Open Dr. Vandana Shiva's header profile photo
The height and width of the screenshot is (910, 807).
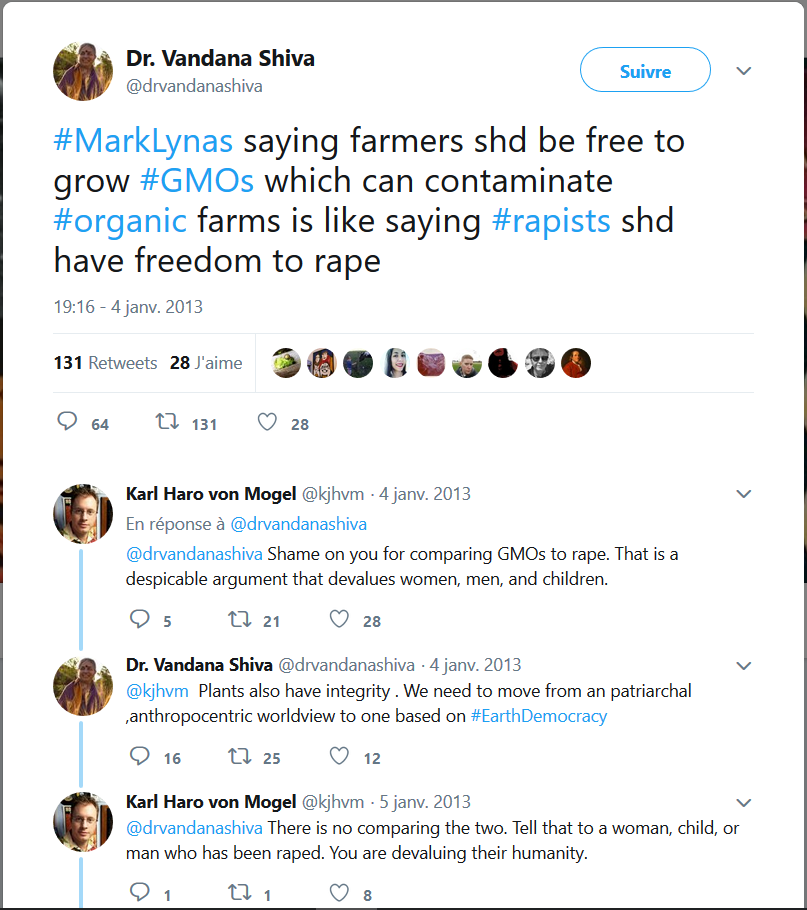[82, 72]
